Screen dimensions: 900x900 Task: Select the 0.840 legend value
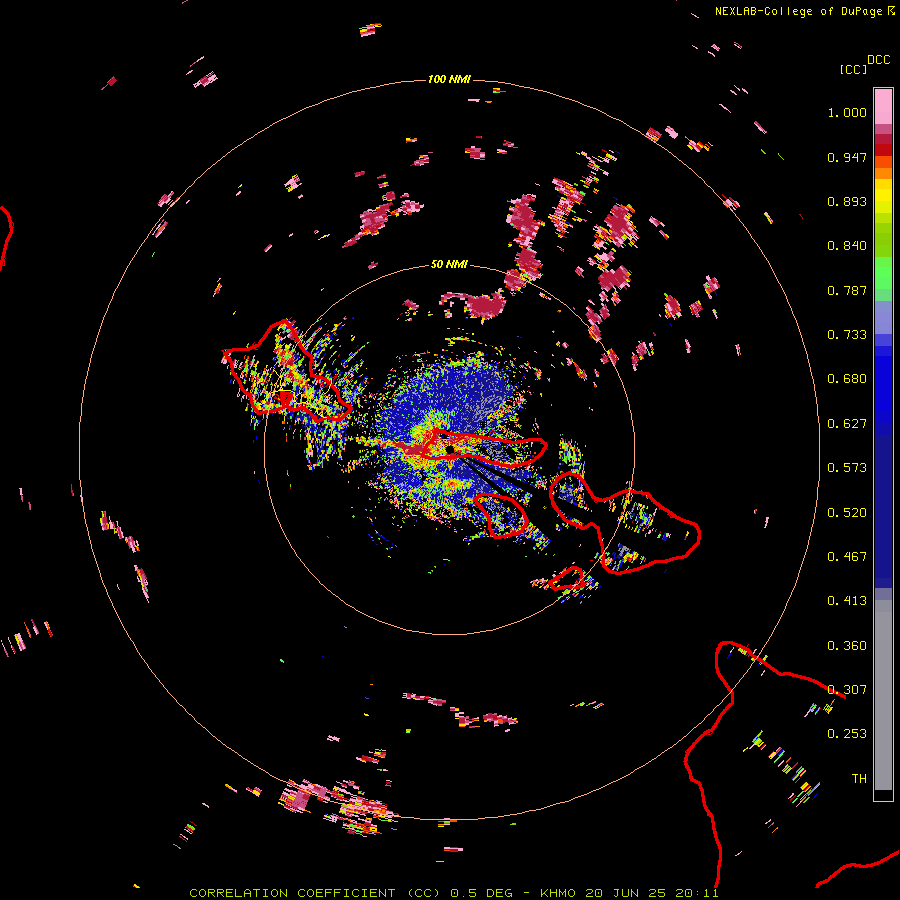[847, 246]
